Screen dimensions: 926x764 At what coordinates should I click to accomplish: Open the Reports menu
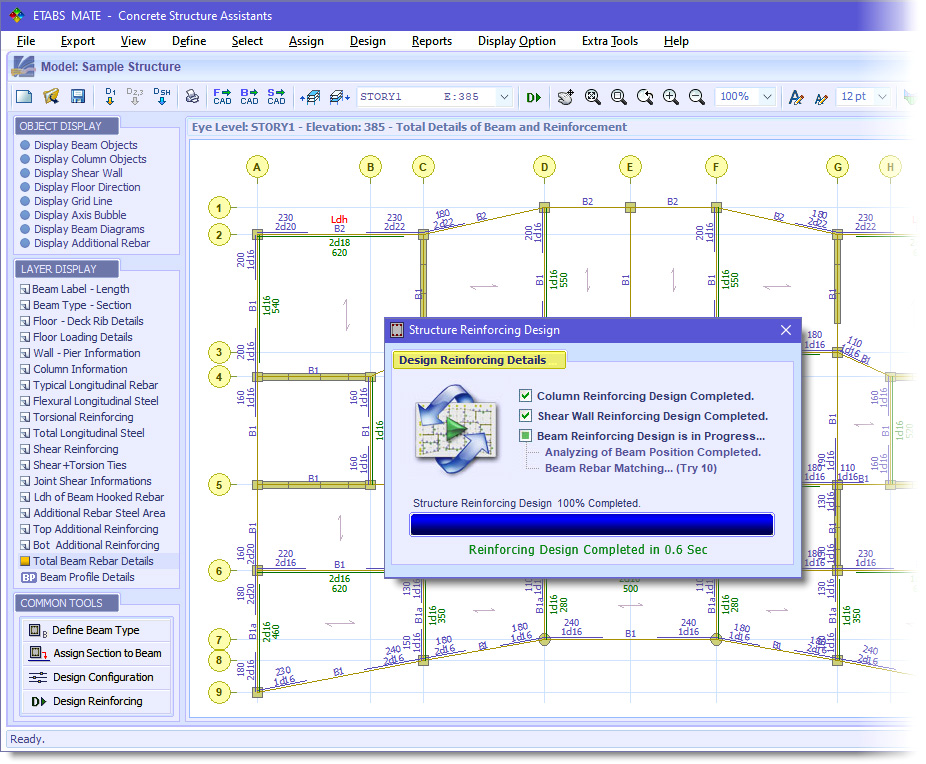tap(431, 41)
